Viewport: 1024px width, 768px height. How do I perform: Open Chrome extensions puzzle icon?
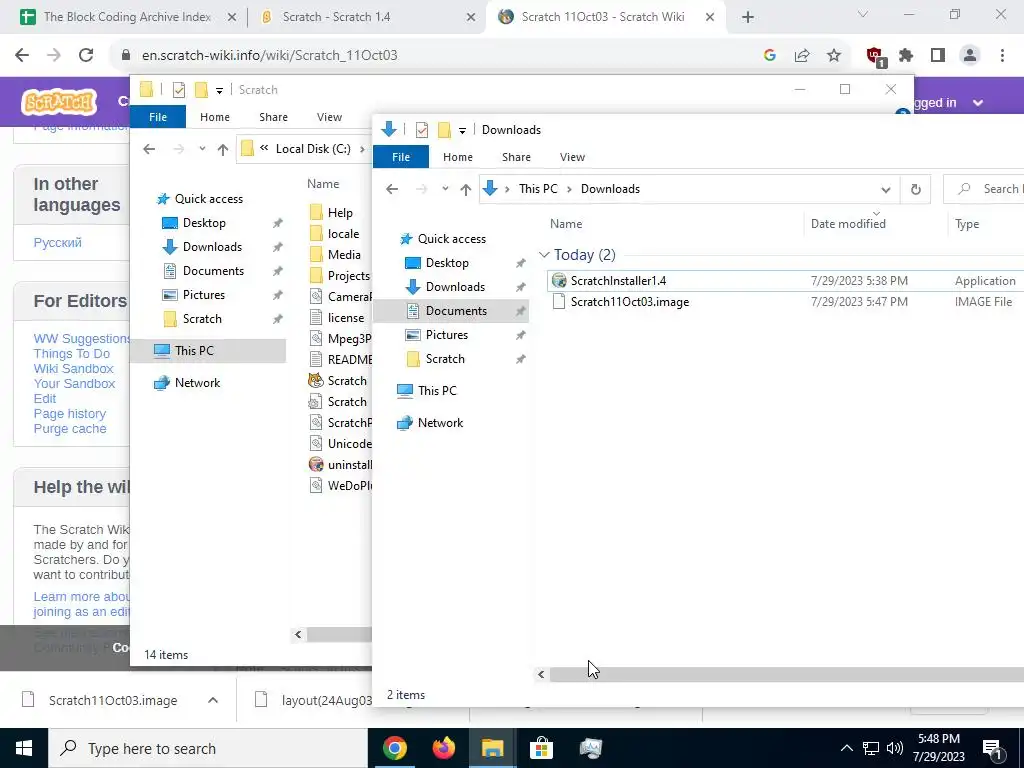pos(906,56)
